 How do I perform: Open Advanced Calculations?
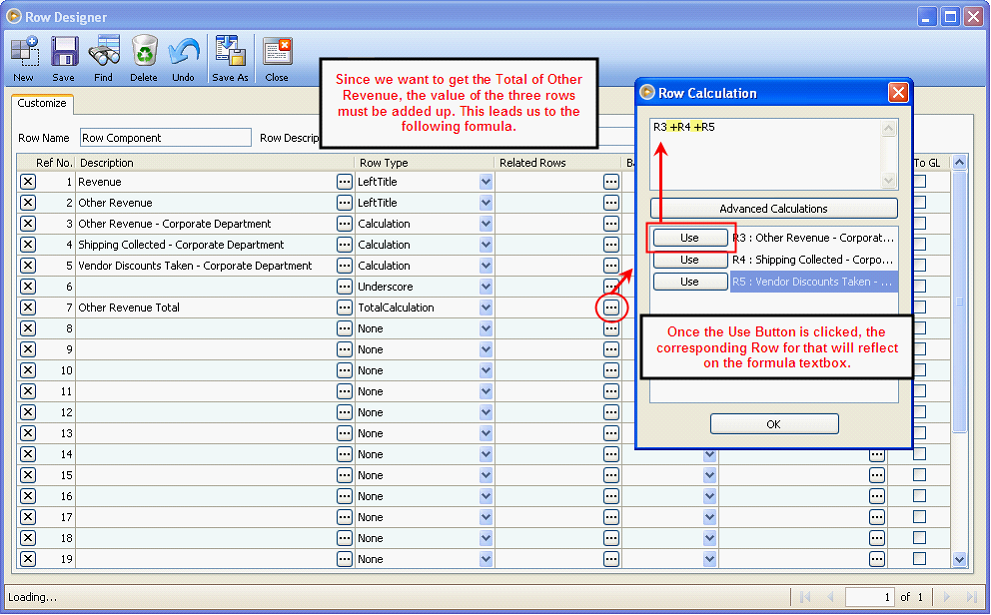pyautogui.click(x=774, y=209)
